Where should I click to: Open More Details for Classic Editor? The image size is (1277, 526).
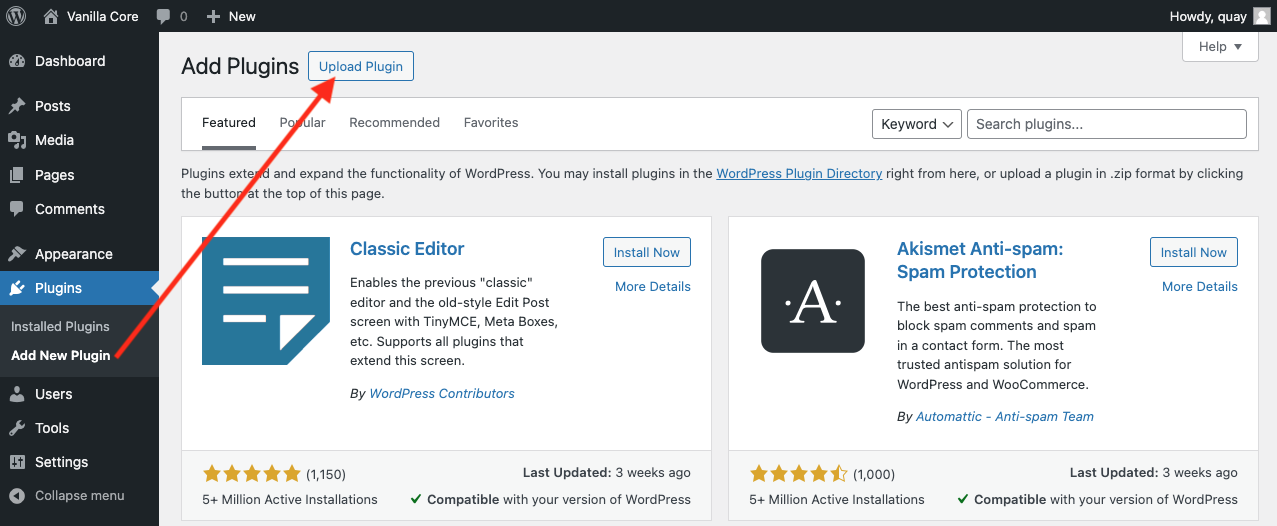pos(653,286)
